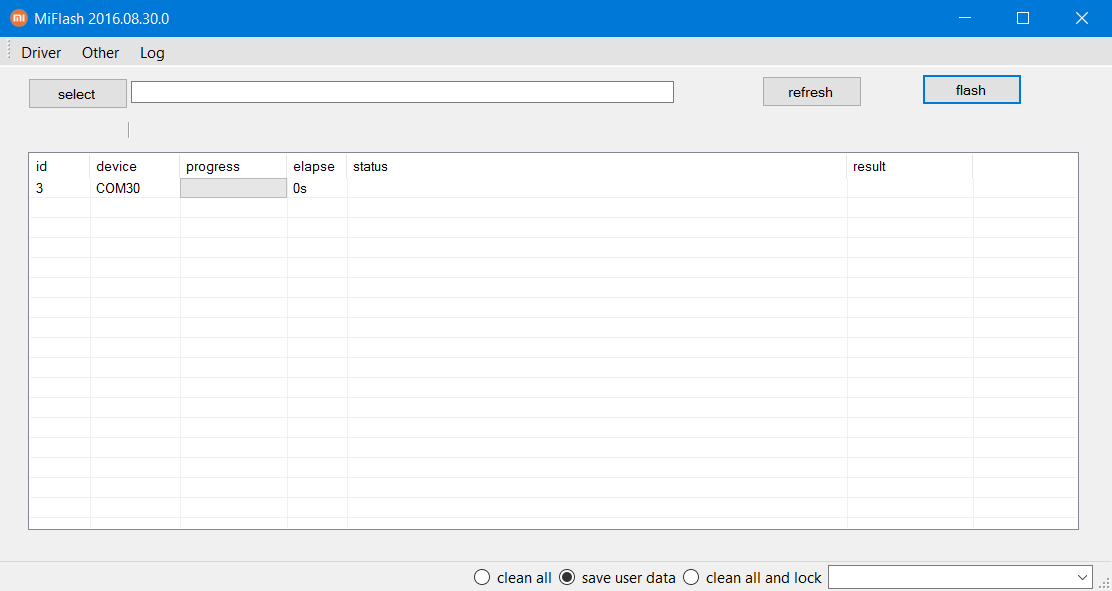Minimize the MiFlash window
The height and width of the screenshot is (591, 1112).
coord(964,18)
